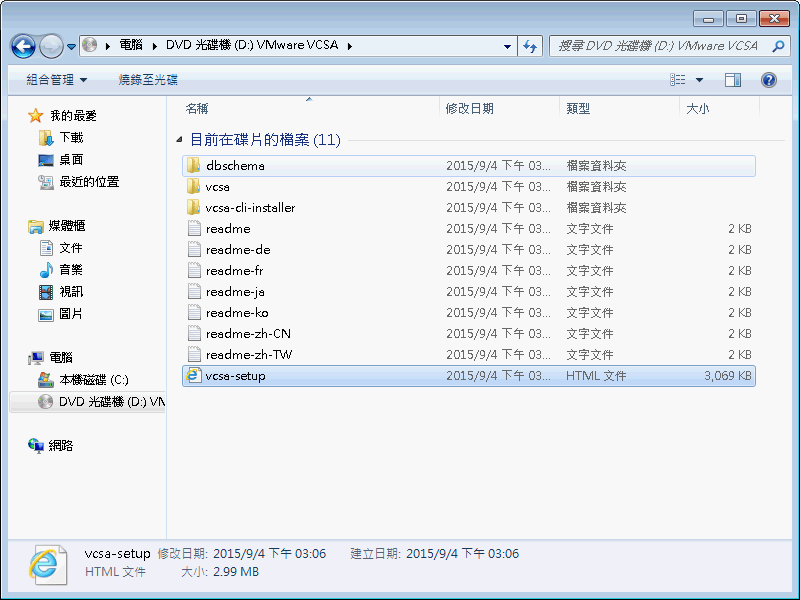Click the HTML 文件 type cell
The width and height of the screenshot is (800, 600).
click(596, 376)
